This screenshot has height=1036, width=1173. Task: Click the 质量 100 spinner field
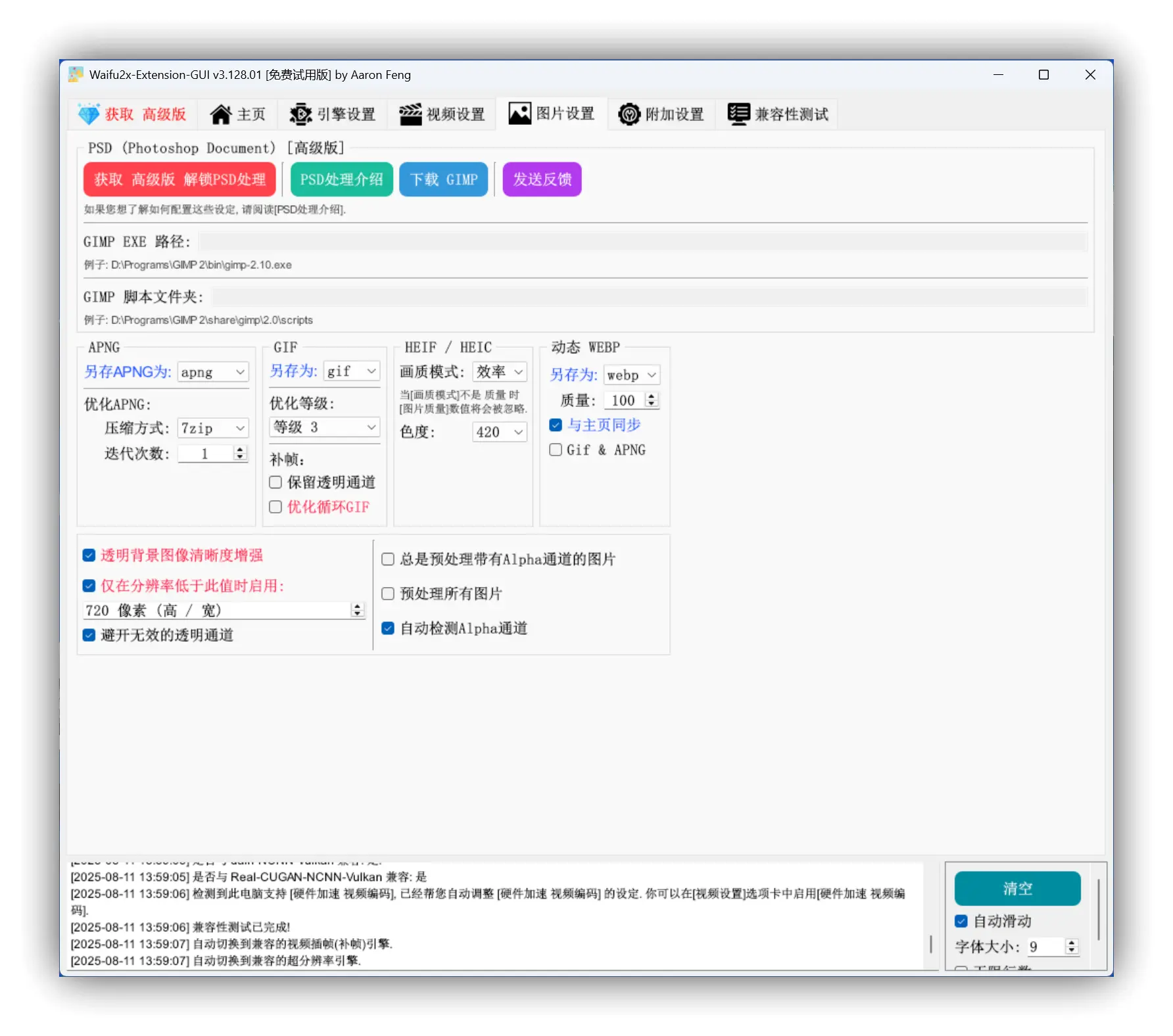click(x=631, y=400)
